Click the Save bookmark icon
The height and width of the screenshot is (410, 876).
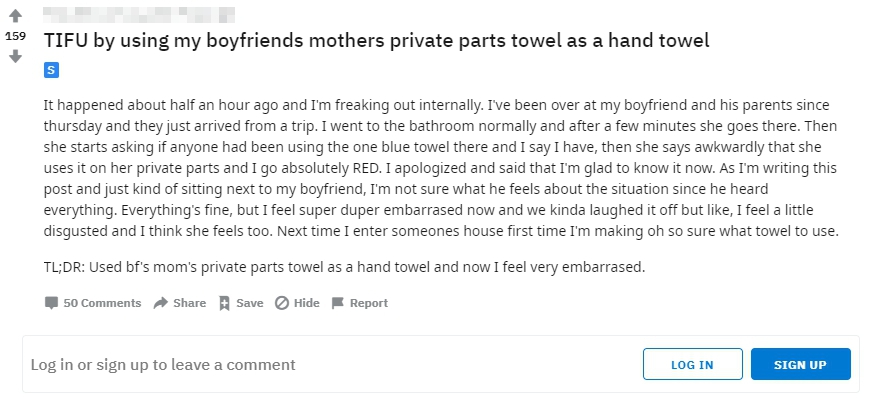coord(225,303)
